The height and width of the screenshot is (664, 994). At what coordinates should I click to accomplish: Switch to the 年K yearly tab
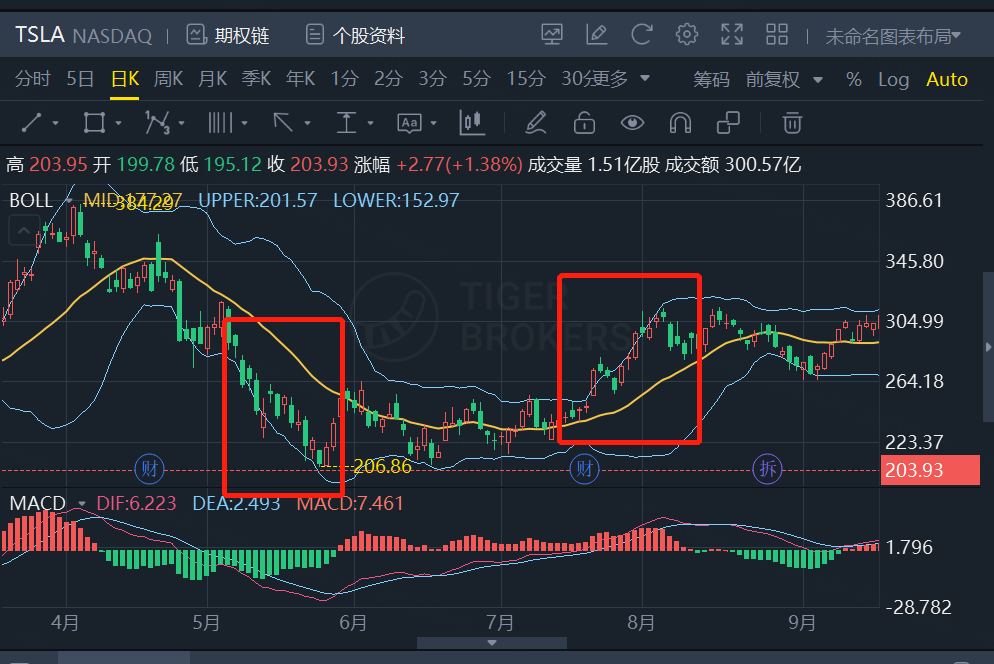click(300, 79)
